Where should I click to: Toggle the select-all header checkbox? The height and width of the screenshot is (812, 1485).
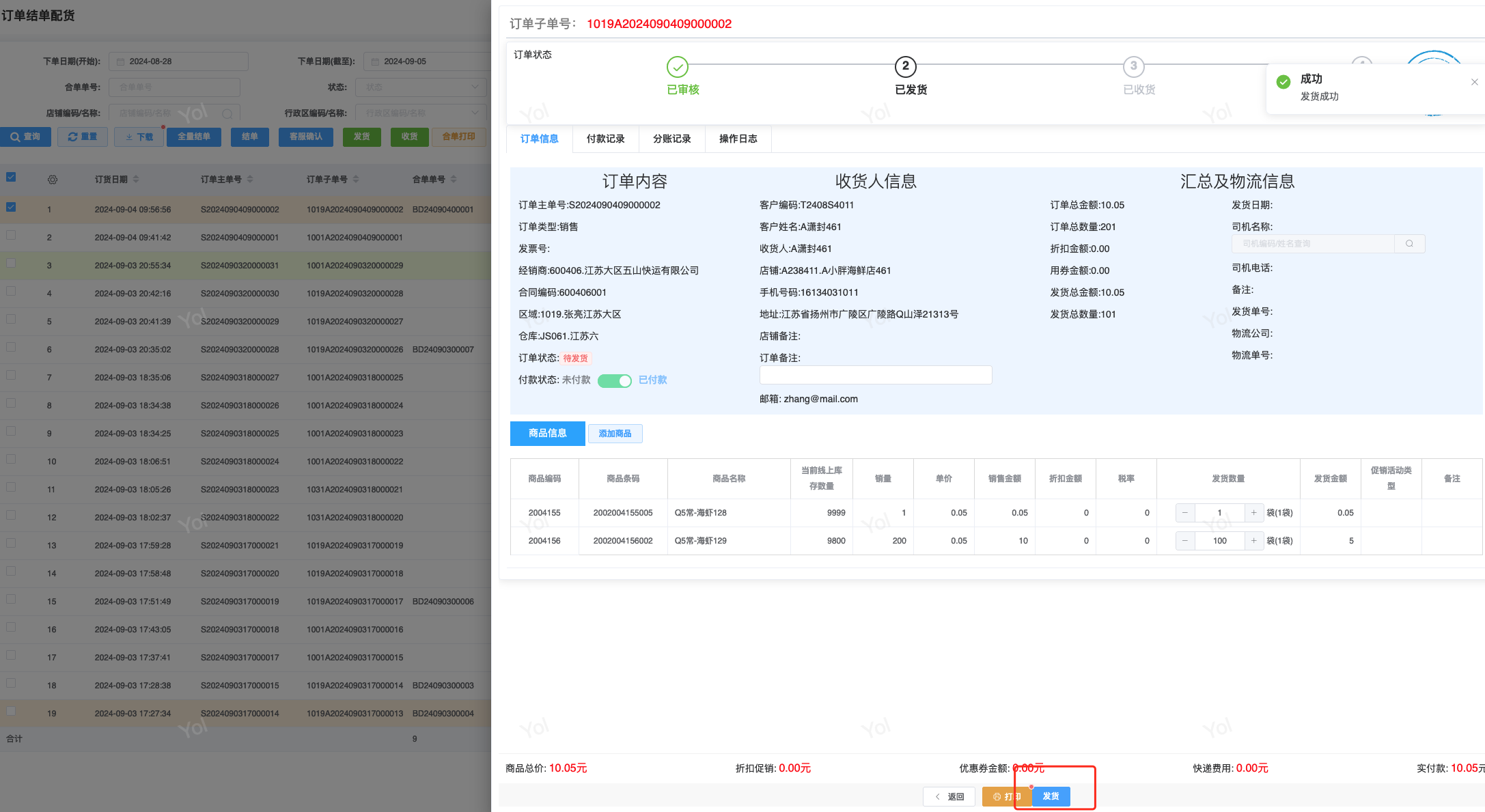11,177
